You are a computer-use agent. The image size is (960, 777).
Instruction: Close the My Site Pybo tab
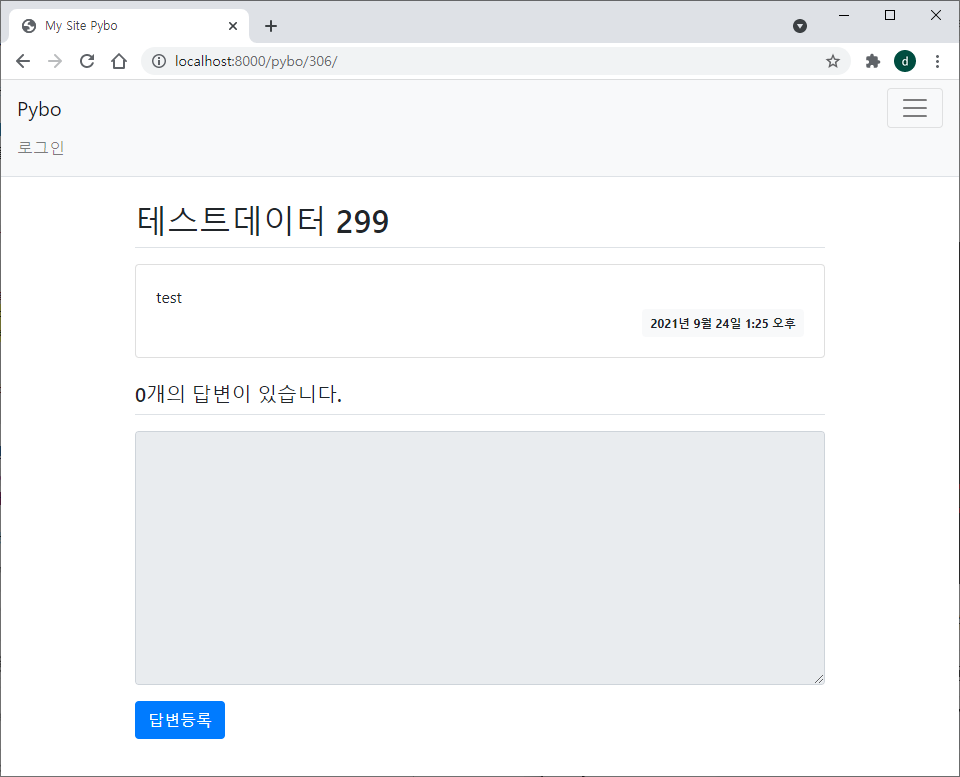click(233, 26)
